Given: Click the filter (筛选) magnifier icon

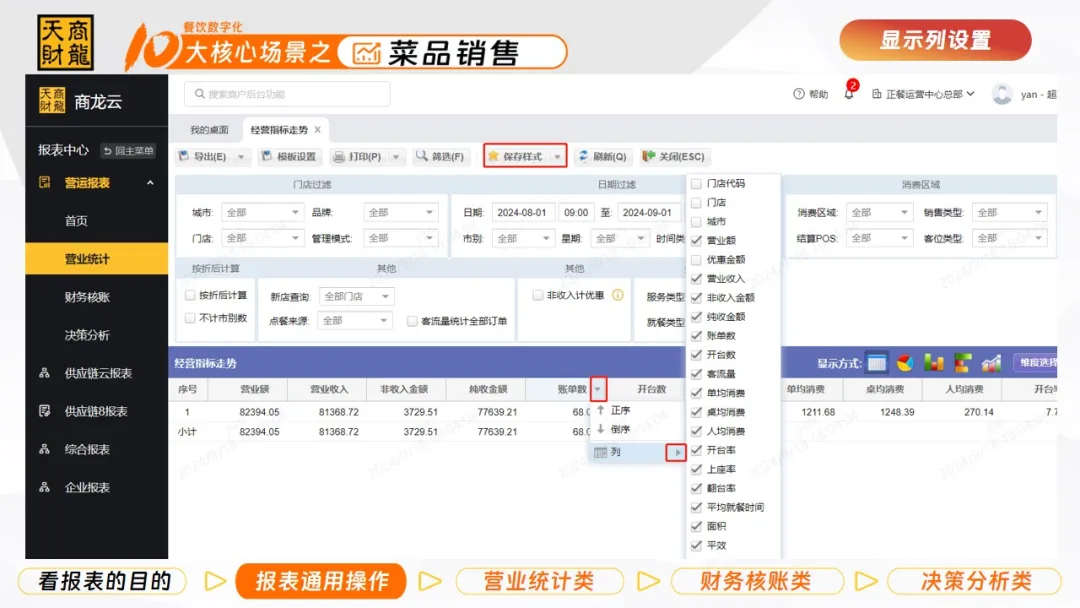Looking at the screenshot, I should 422,156.
